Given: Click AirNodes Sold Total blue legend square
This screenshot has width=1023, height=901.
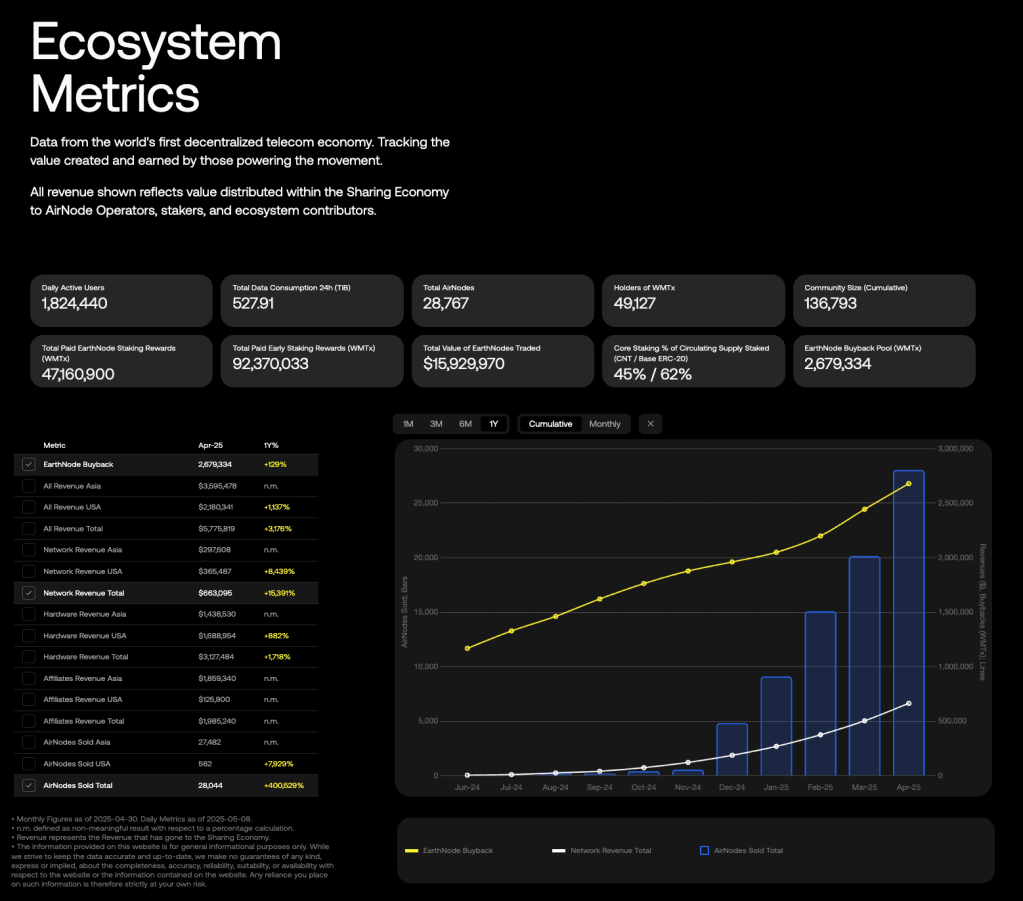Looking at the screenshot, I should (704, 851).
